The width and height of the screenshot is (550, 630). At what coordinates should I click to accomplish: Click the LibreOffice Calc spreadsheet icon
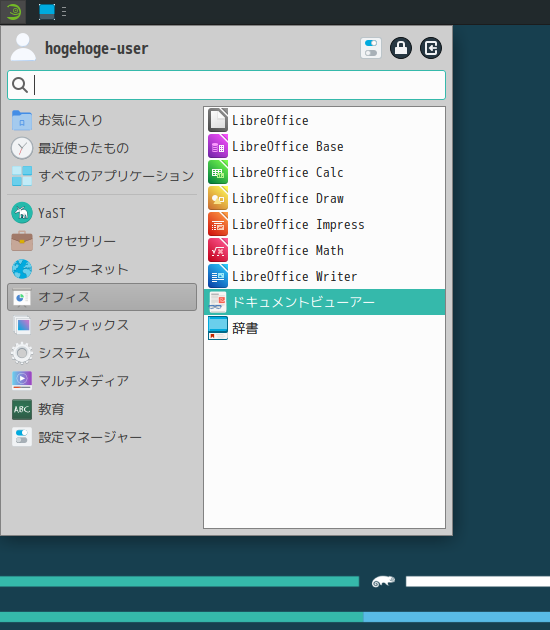tap(218, 172)
